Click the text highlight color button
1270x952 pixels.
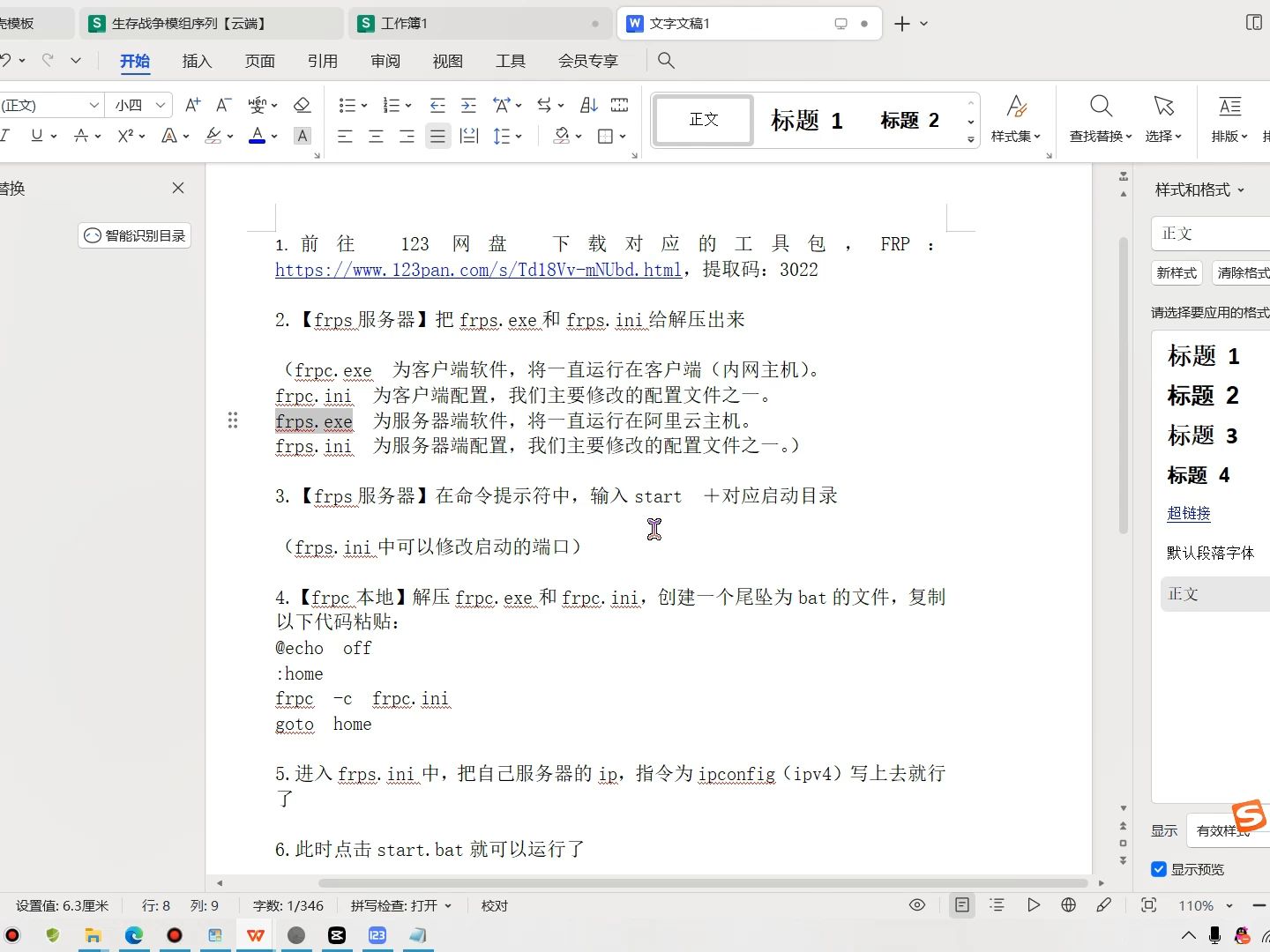click(213, 136)
